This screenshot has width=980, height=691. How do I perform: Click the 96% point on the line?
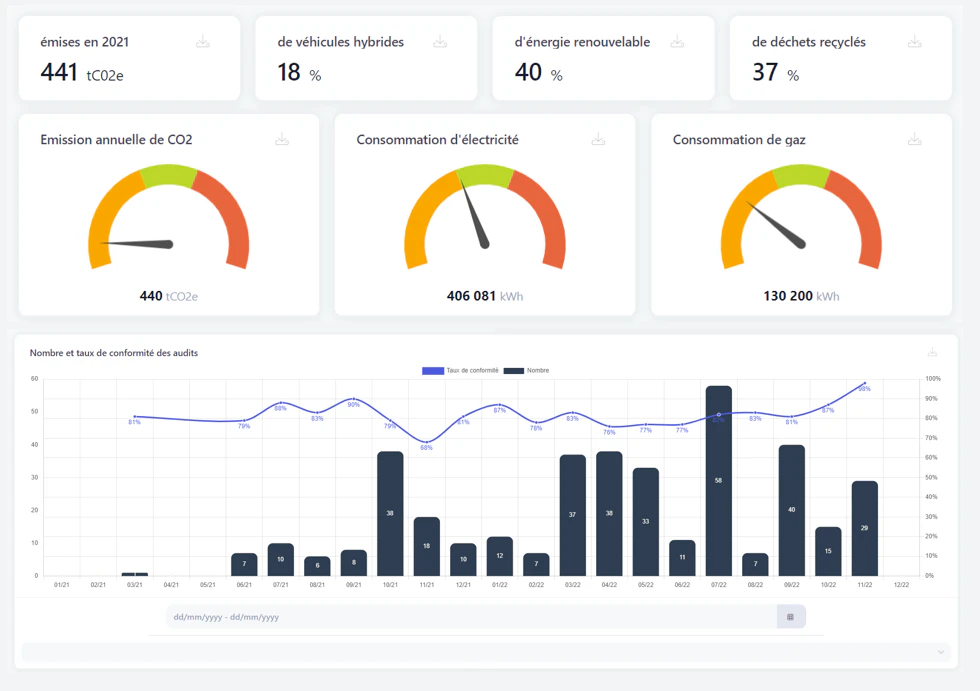point(864,384)
